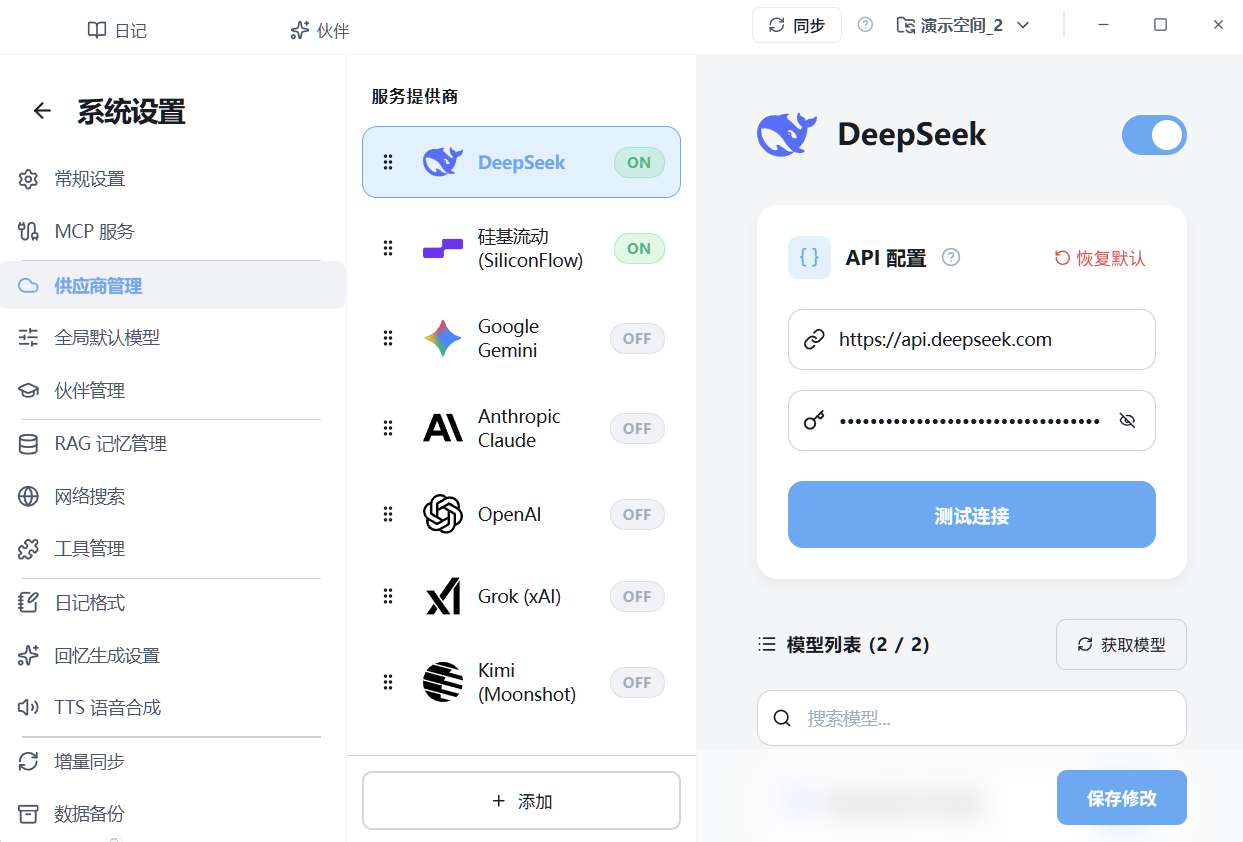This screenshot has height=842, width=1243.
Task: Click the cloud icon for 供应商管理
Action: click(28, 286)
